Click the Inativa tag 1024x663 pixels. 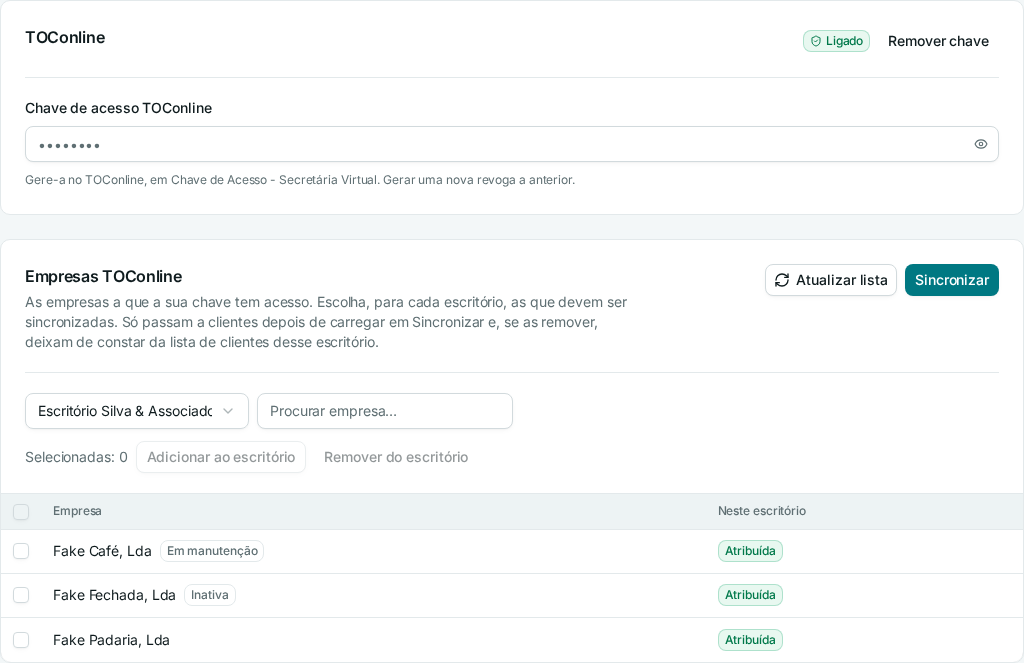pyautogui.click(x=210, y=595)
